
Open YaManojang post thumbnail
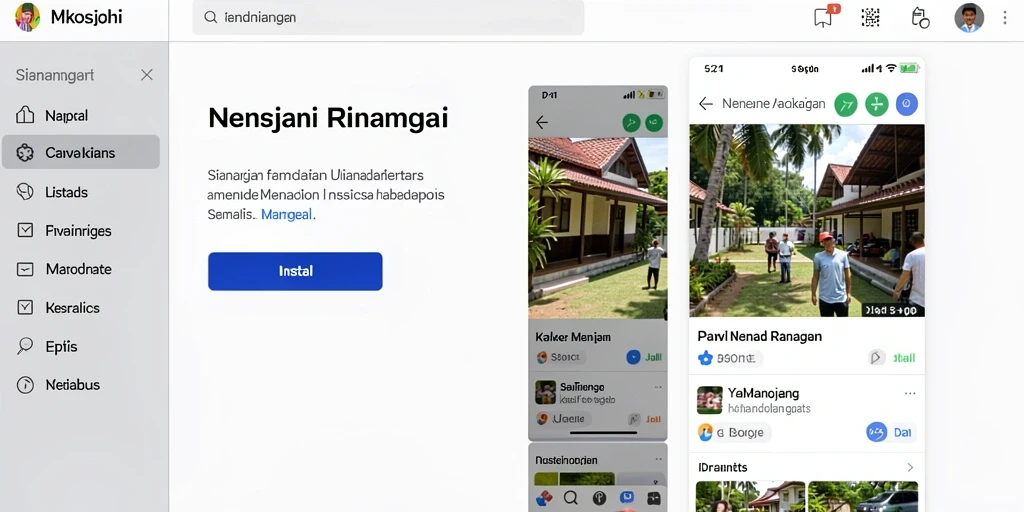point(710,400)
